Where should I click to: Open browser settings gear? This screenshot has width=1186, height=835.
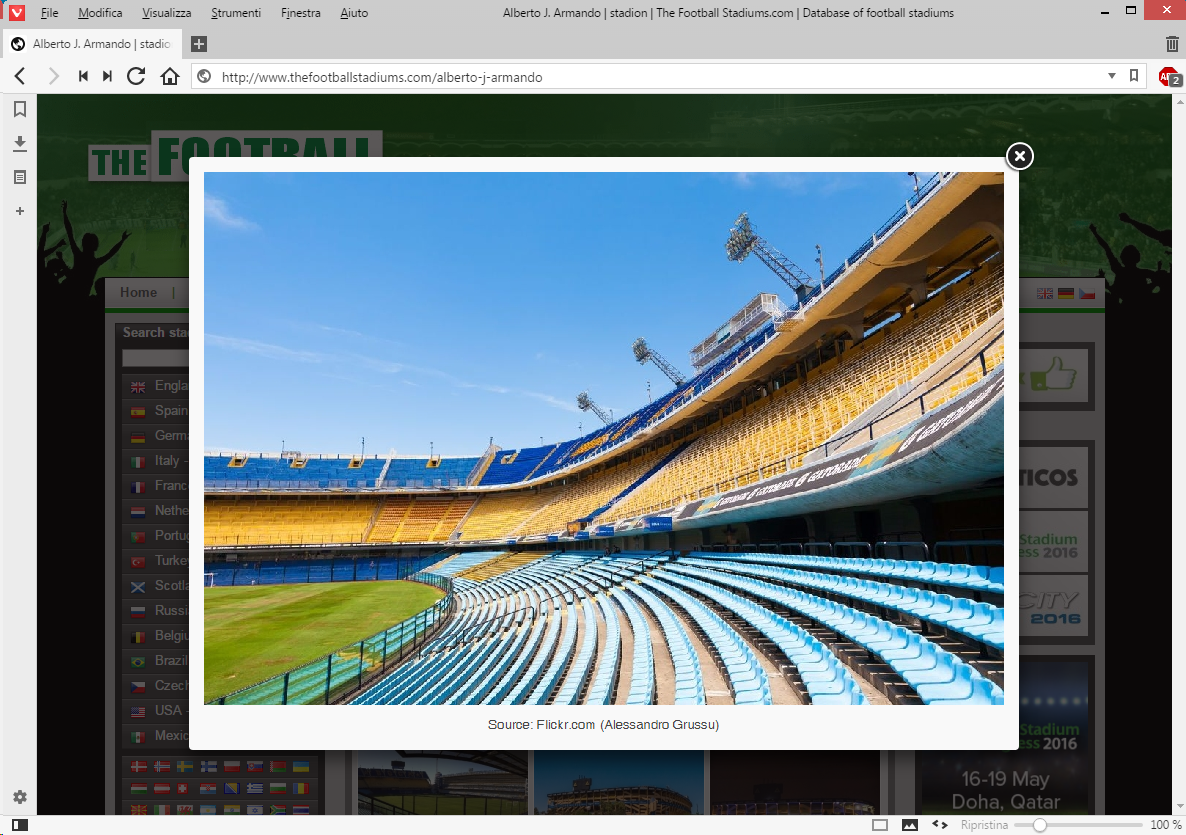(20, 796)
